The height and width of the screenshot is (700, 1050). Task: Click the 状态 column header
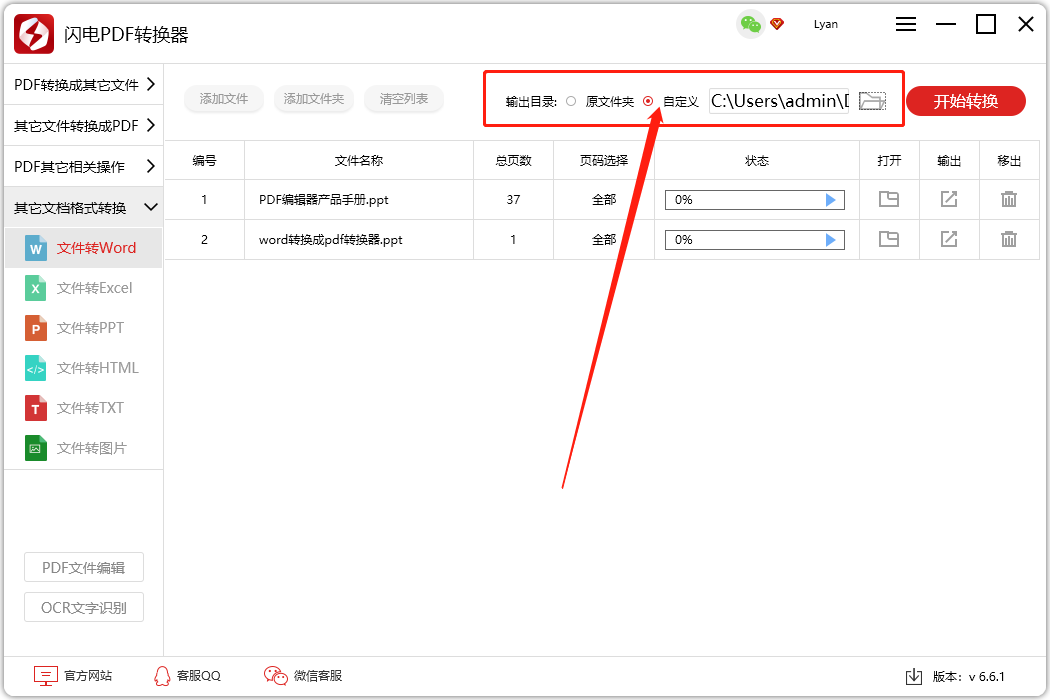[757, 161]
